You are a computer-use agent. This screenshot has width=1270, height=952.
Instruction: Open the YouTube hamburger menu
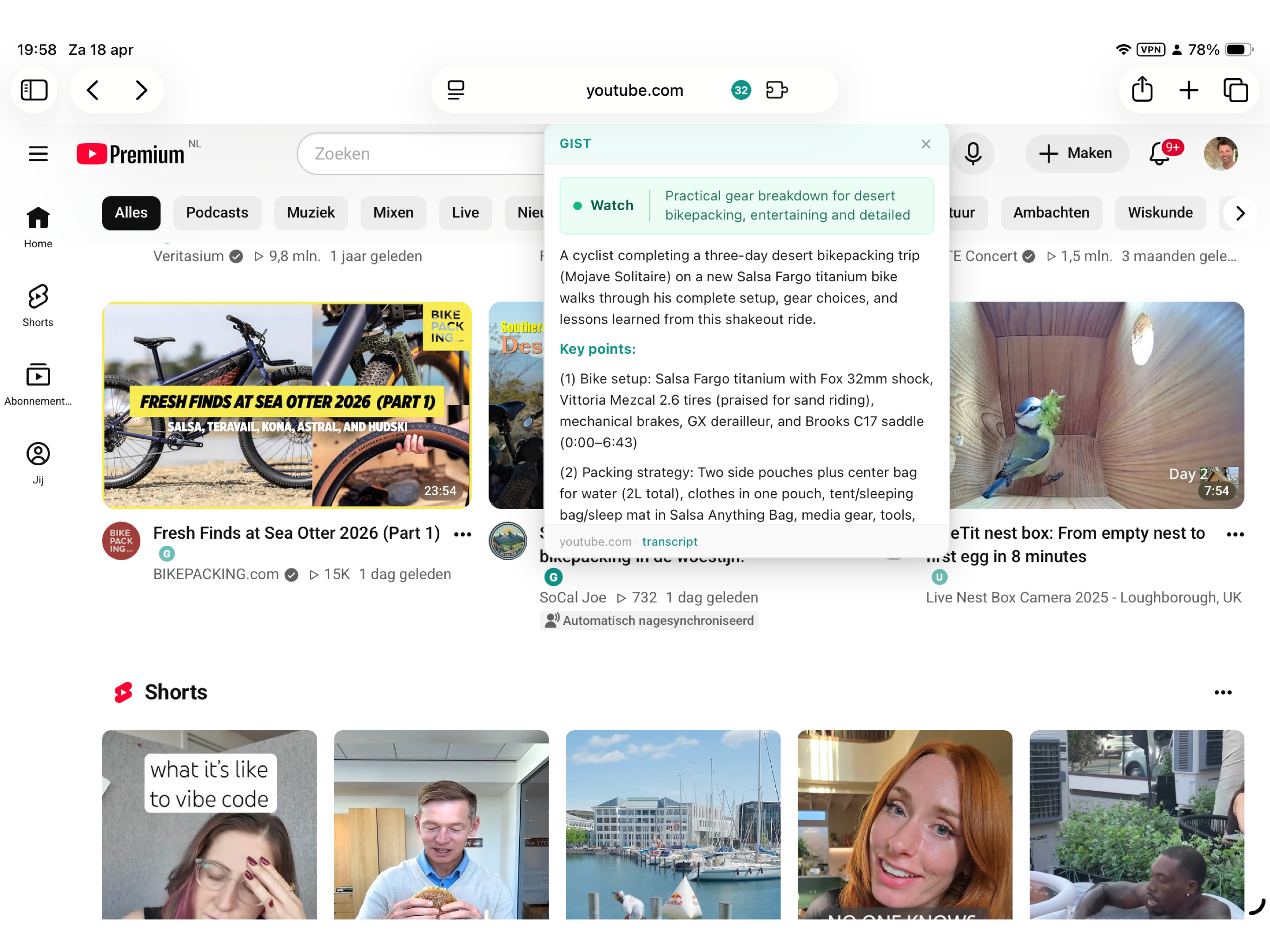click(38, 154)
